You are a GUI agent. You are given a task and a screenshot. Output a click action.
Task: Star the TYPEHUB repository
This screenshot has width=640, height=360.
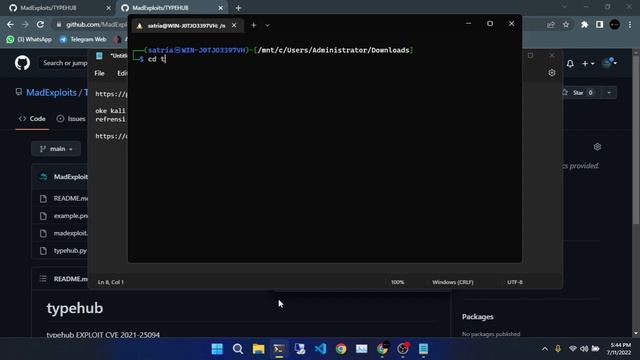click(578, 93)
